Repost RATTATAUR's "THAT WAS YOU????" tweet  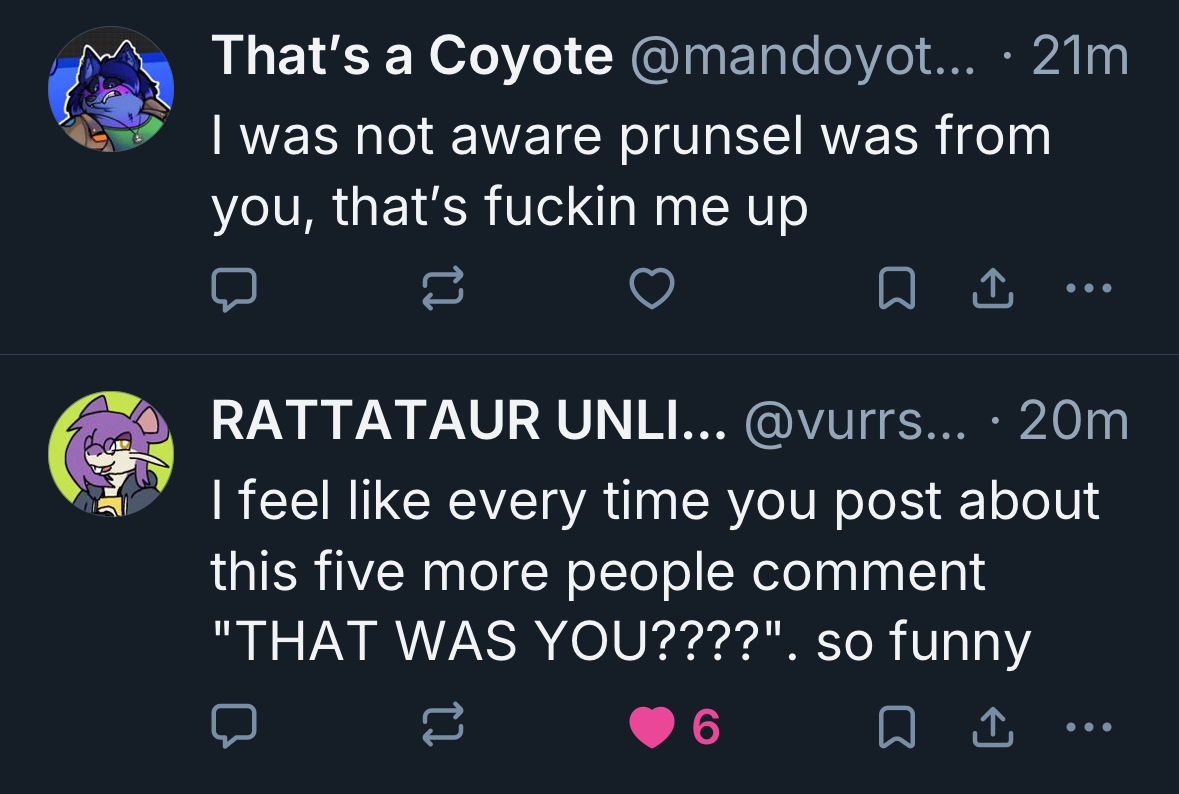tap(443, 727)
